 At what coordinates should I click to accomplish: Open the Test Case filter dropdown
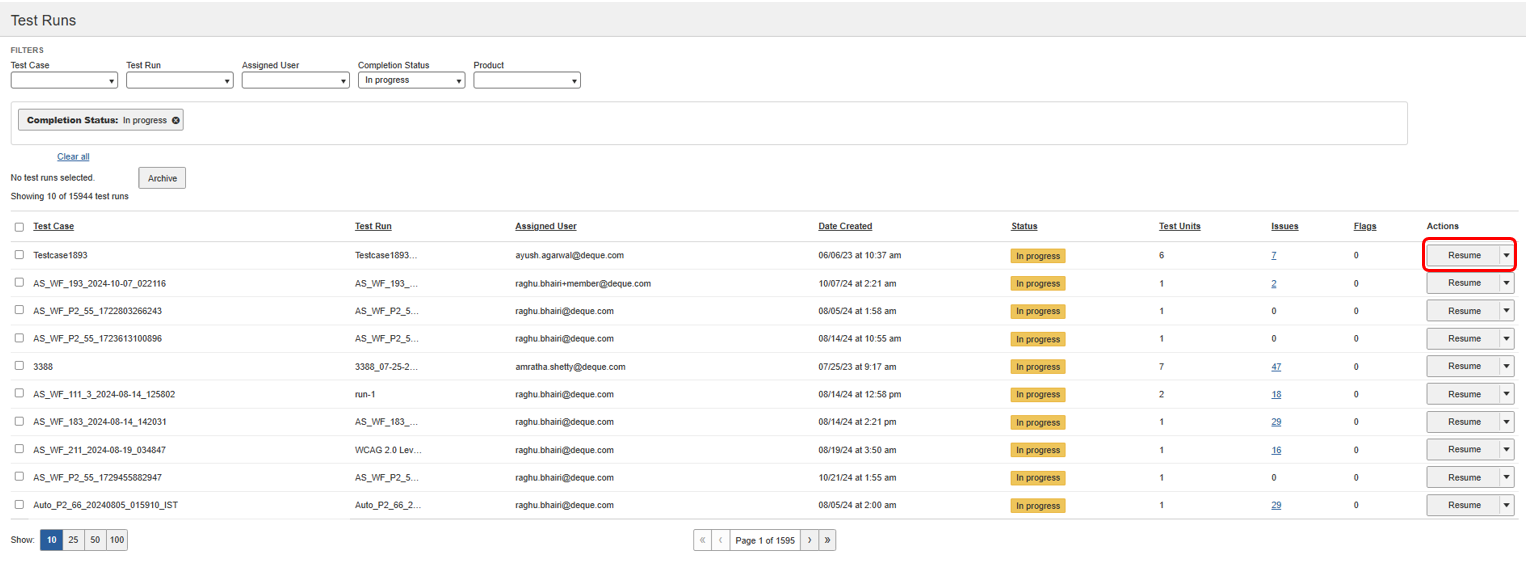pyautogui.click(x=64, y=81)
